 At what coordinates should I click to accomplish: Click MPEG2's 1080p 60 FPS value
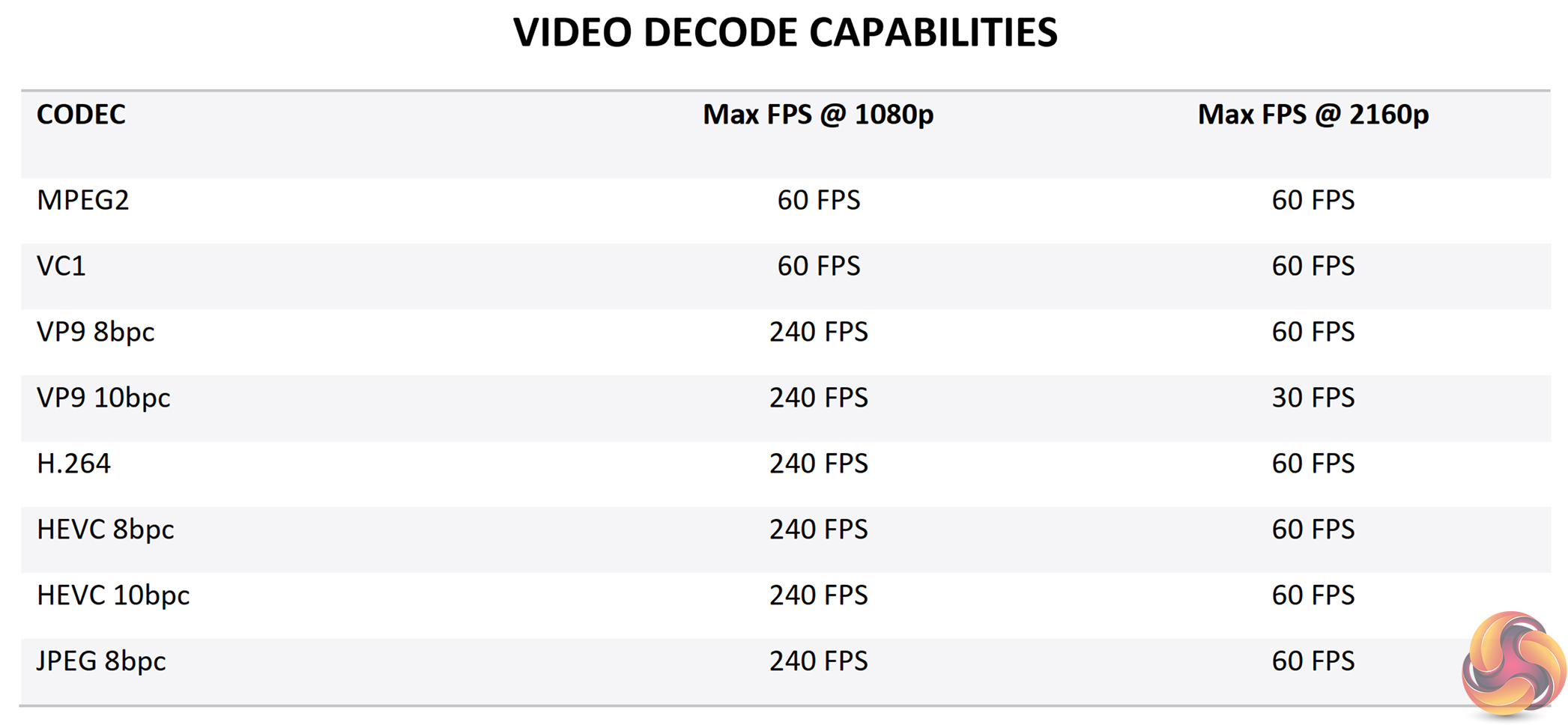(x=818, y=201)
